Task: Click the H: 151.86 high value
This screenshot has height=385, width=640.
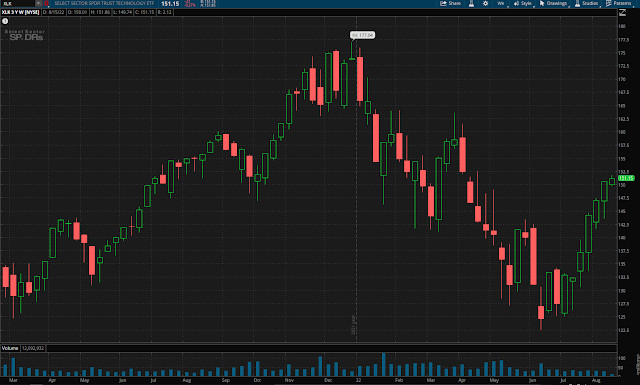Action: (x=100, y=12)
